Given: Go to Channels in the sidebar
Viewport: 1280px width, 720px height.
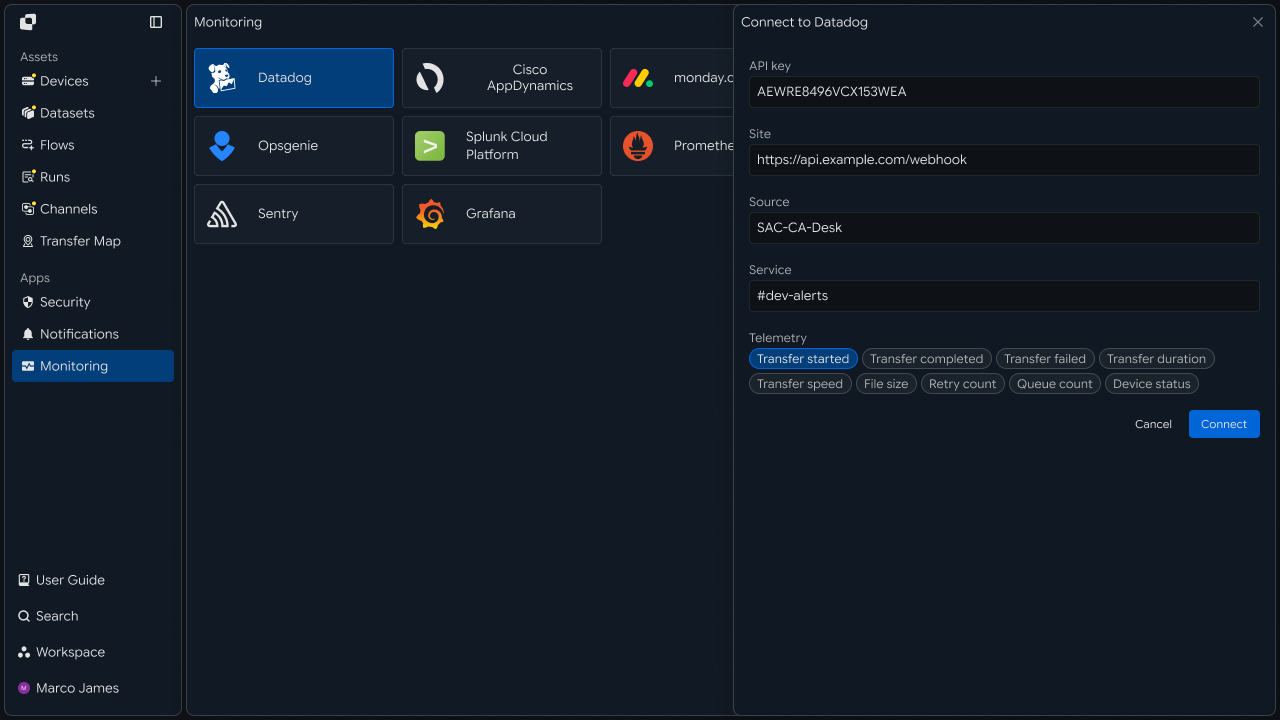Looking at the screenshot, I should [69, 209].
